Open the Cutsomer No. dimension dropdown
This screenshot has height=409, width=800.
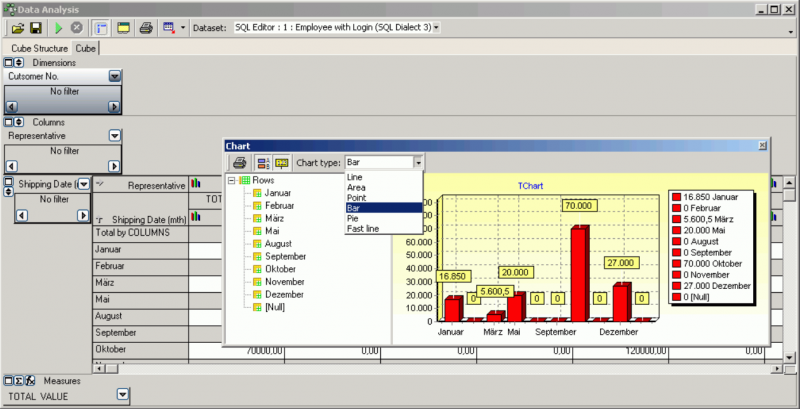[115, 76]
